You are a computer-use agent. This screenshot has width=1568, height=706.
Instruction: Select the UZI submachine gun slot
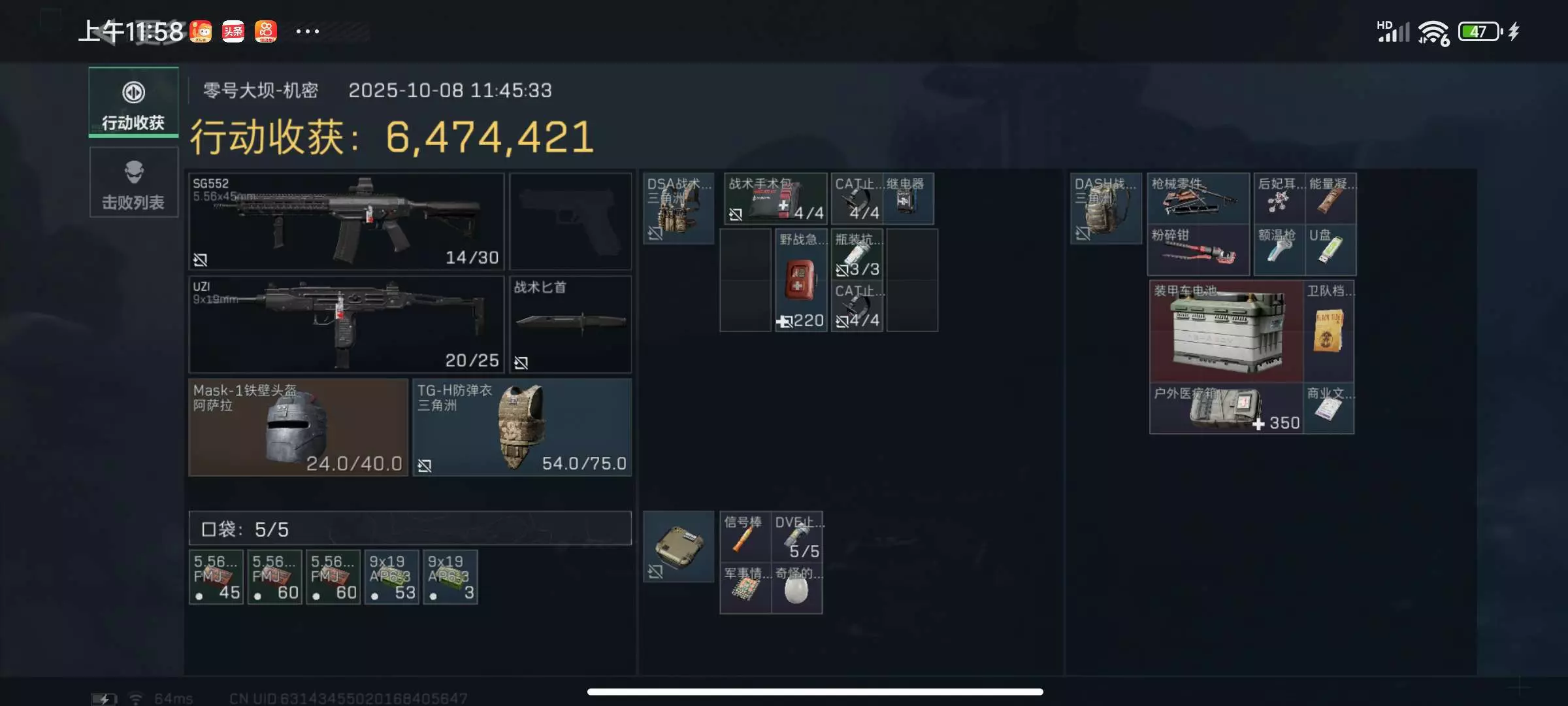[x=346, y=324]
